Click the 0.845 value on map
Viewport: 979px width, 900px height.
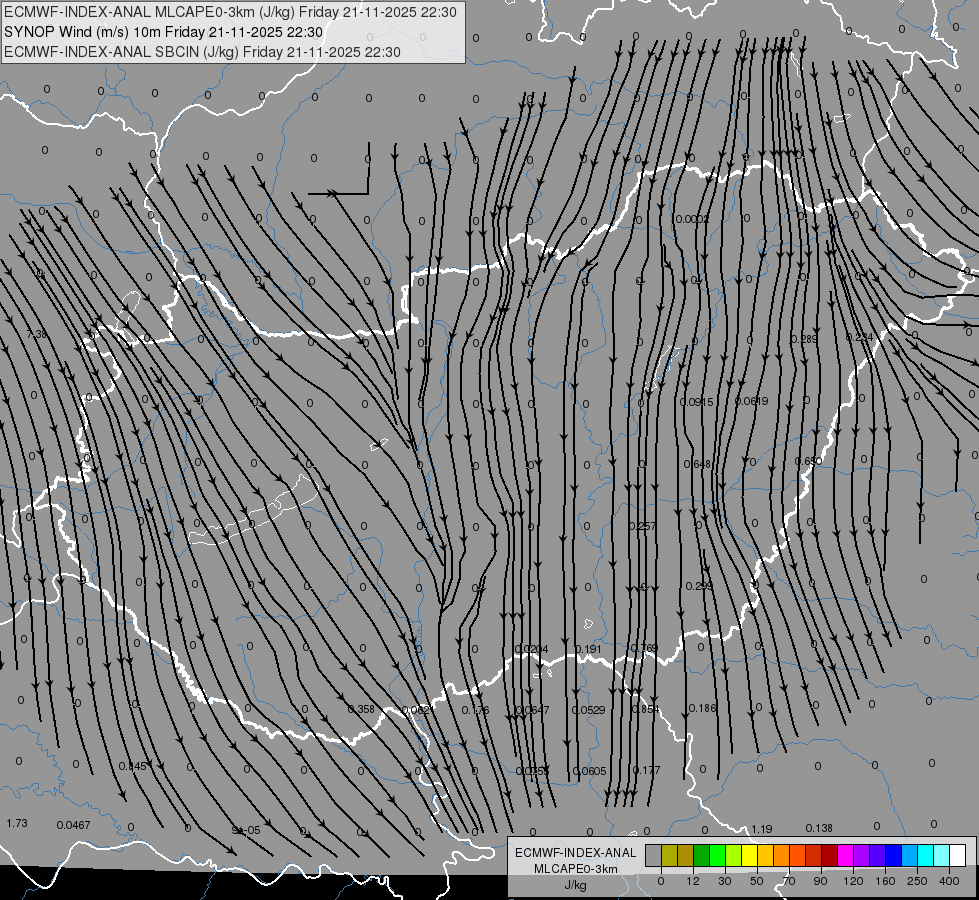(132, 766)
